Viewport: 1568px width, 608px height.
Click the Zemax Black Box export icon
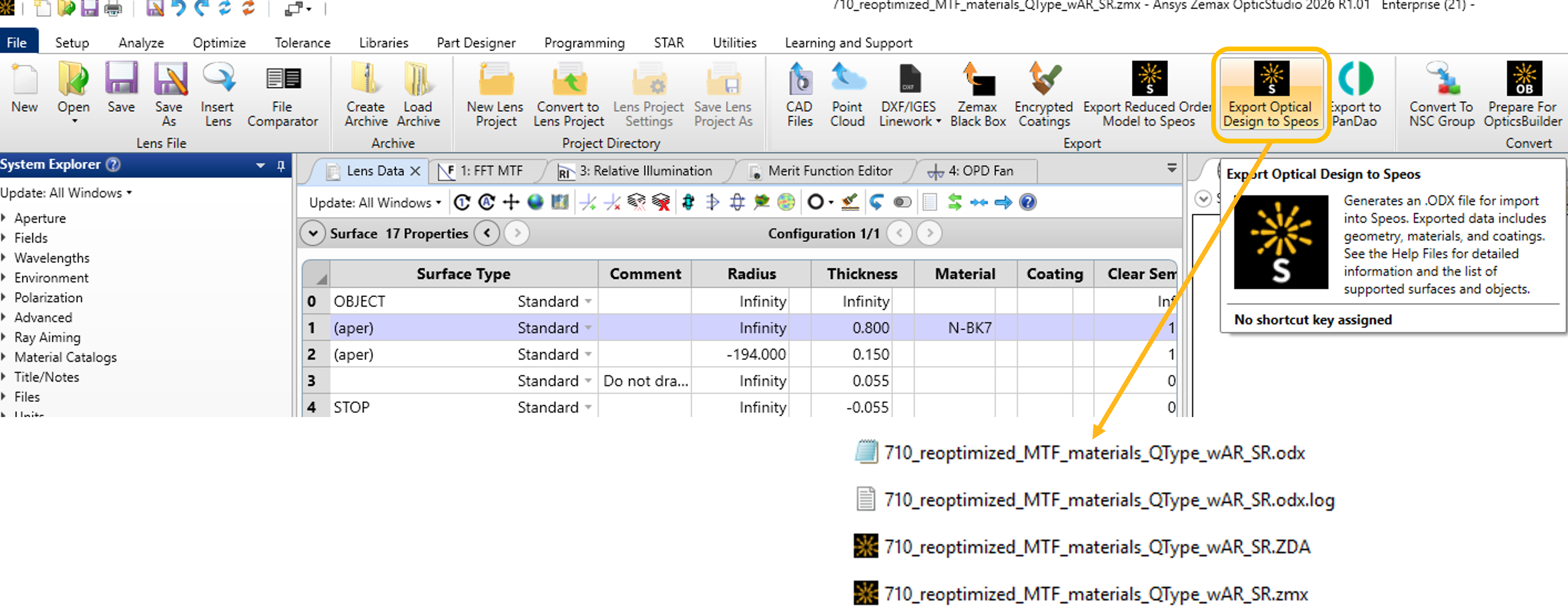pos(977,94)
